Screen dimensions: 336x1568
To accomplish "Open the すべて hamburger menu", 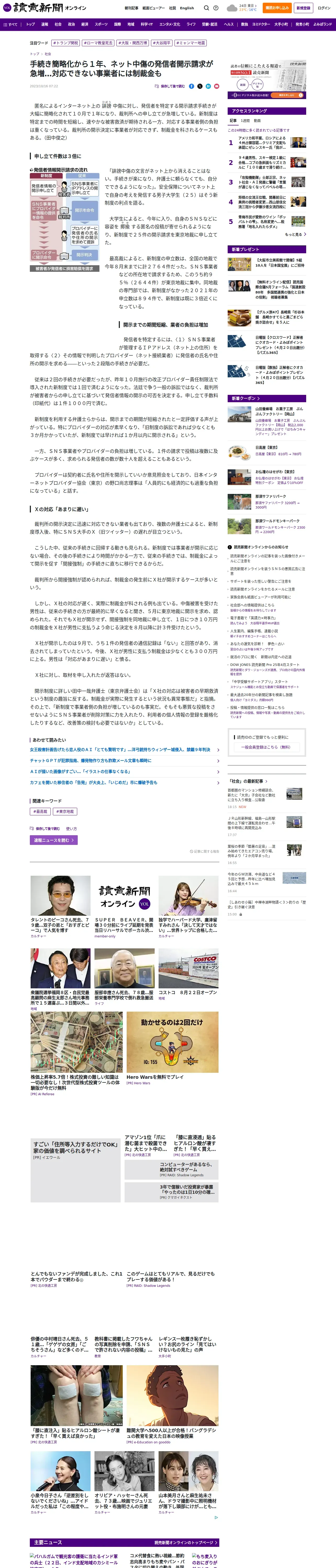I will (10, 24).
